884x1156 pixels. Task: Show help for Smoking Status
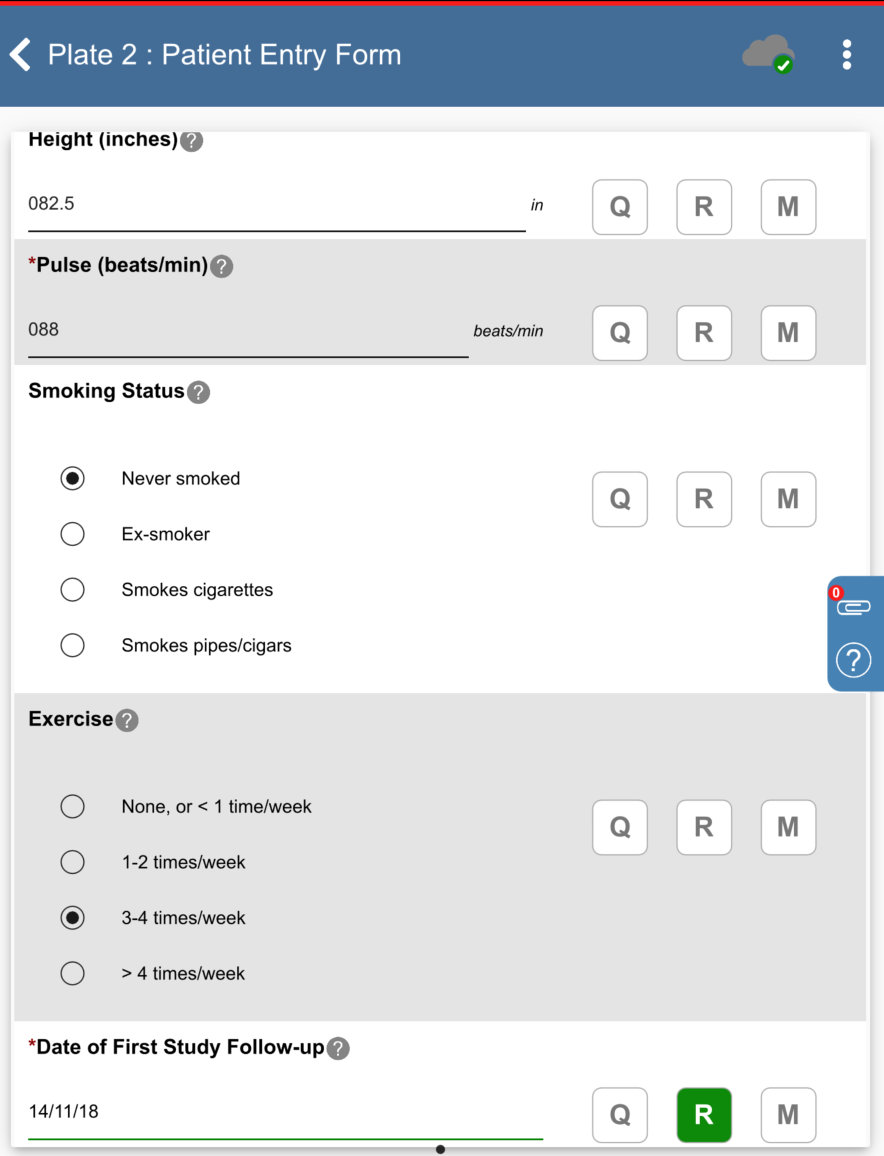tap(199, 392)
